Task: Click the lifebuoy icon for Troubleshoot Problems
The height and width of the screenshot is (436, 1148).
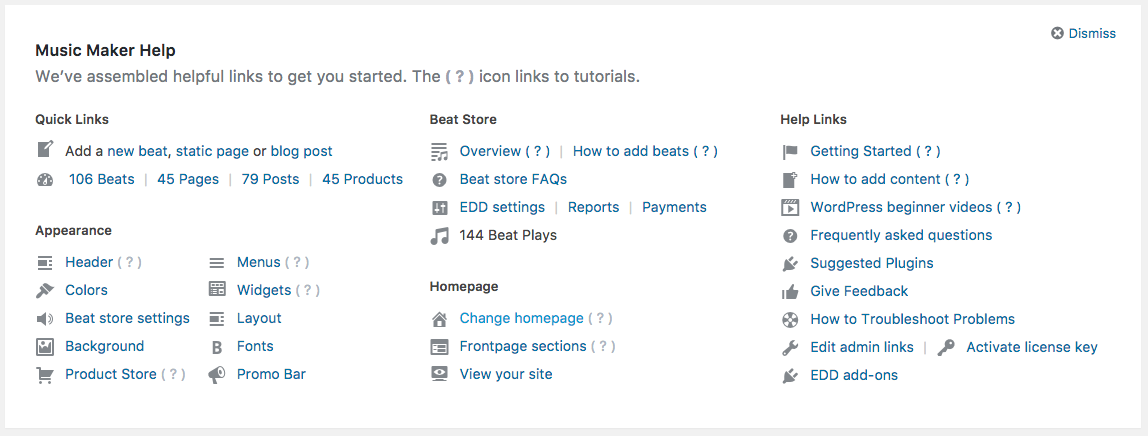Action: point(790,320)
